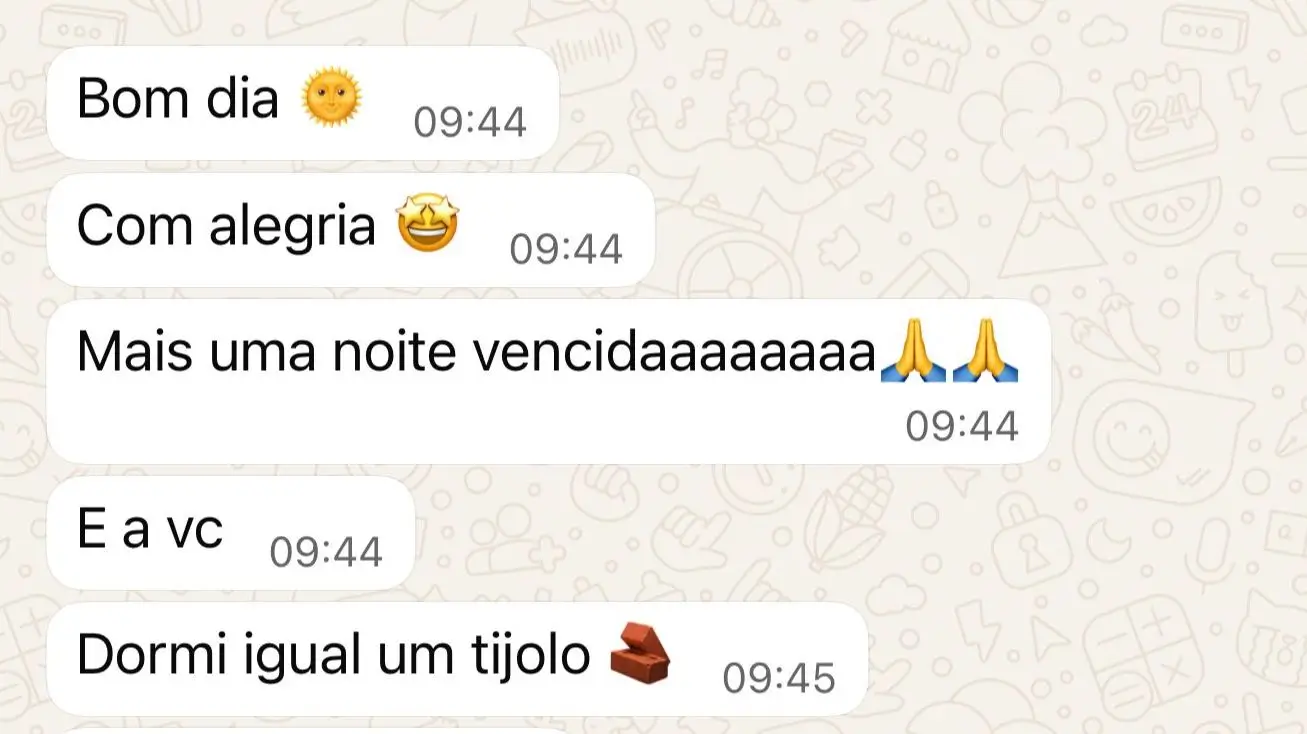Click the 09:45 timestamp on tijolo message

[x=779, y=679]
